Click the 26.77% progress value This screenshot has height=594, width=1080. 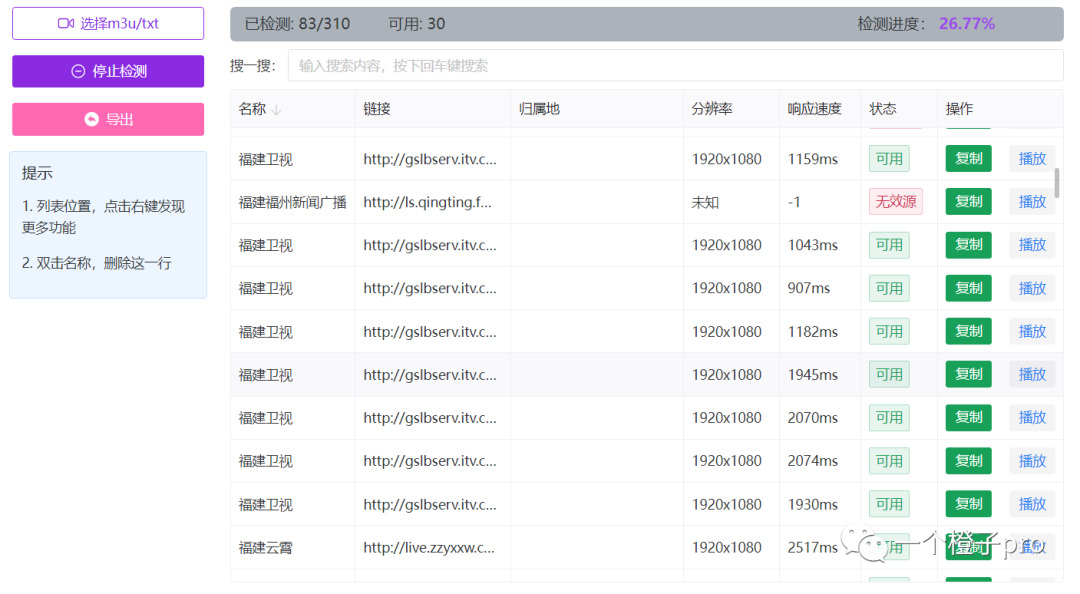pyautogui.click(x=967, y=24)
